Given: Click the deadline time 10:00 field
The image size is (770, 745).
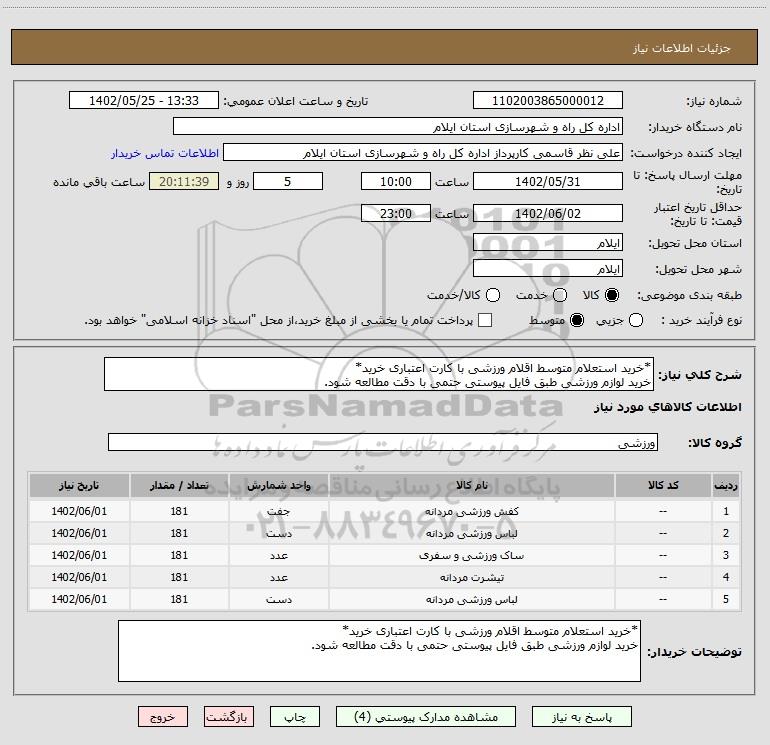Looking at the screenshot, I should coord(396,181).
